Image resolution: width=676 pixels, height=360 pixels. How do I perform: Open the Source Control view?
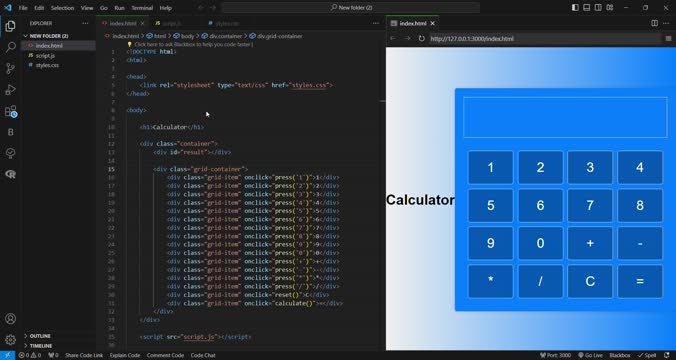click(x=10, y=68)
